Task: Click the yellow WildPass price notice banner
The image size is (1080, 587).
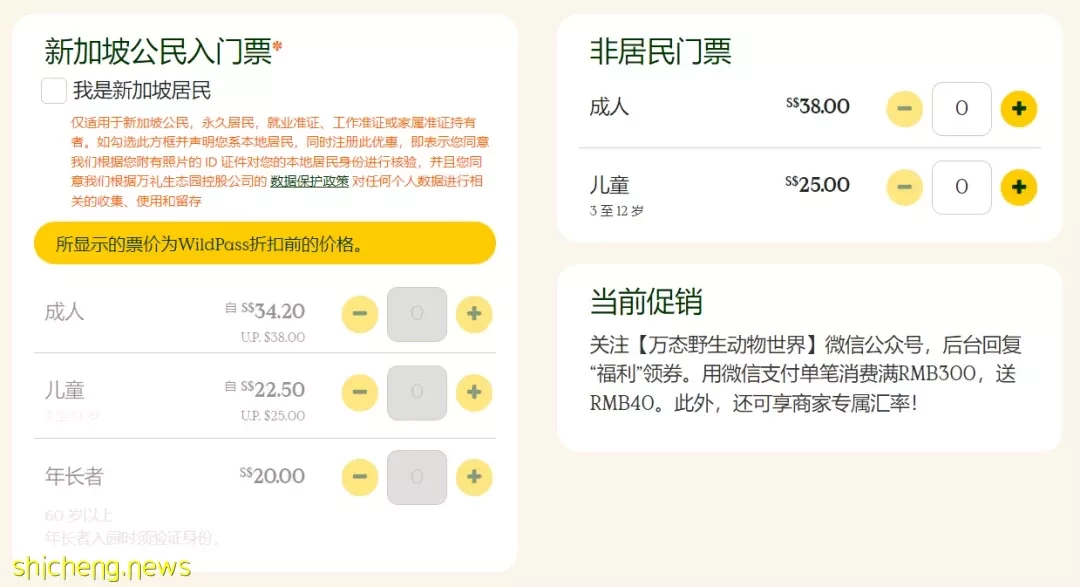Action: point(264,243)
